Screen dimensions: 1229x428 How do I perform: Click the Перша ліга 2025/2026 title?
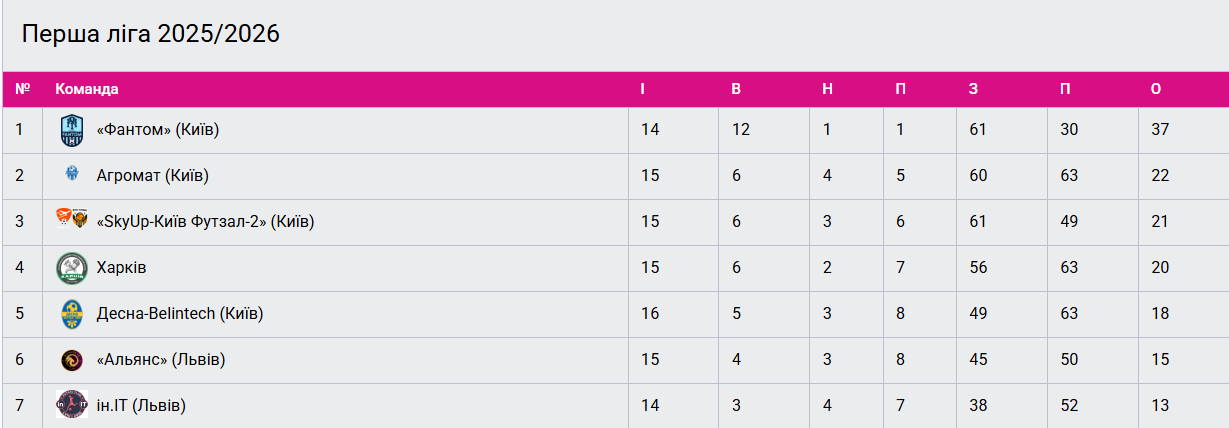point(150,35)
